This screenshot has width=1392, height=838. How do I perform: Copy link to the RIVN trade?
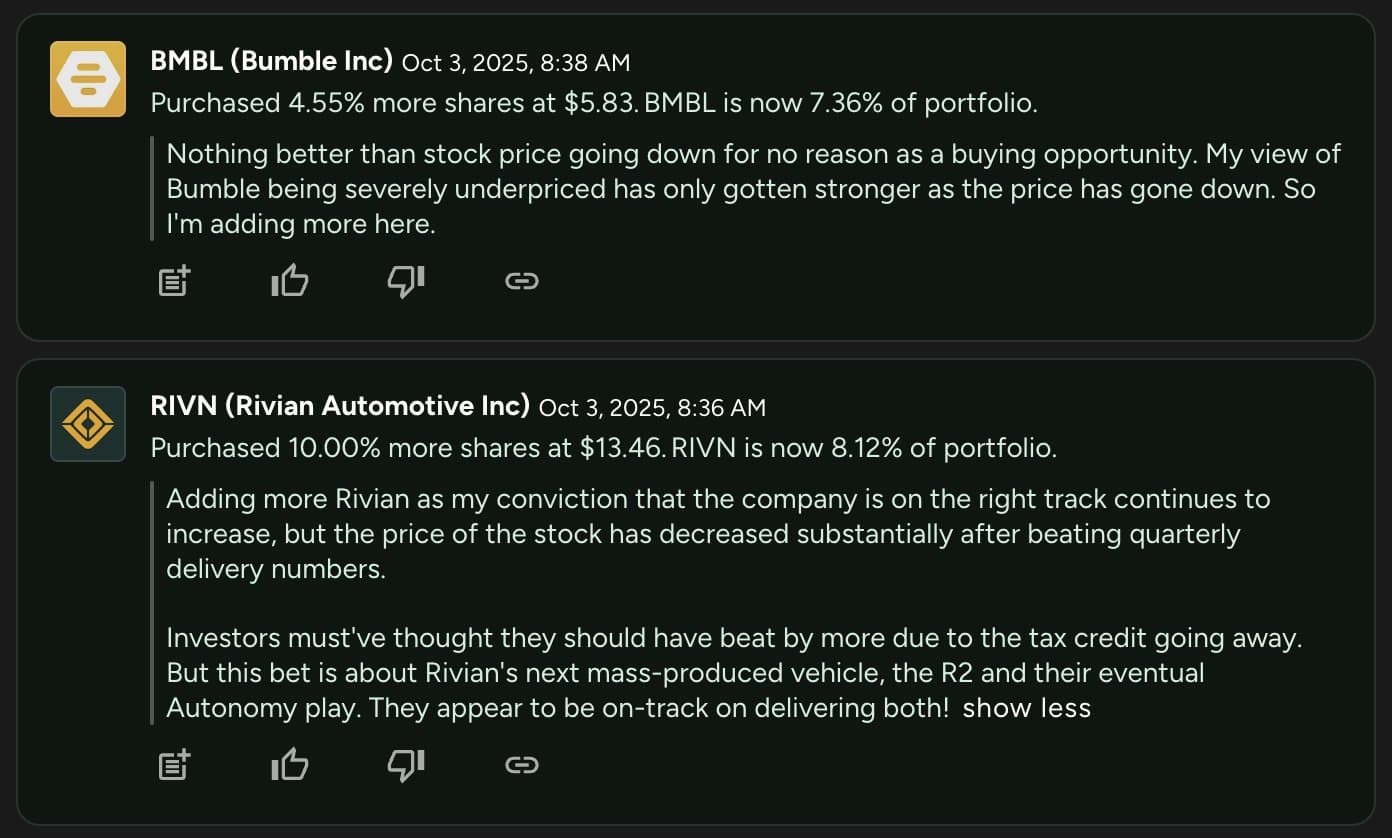pos(522,766)
